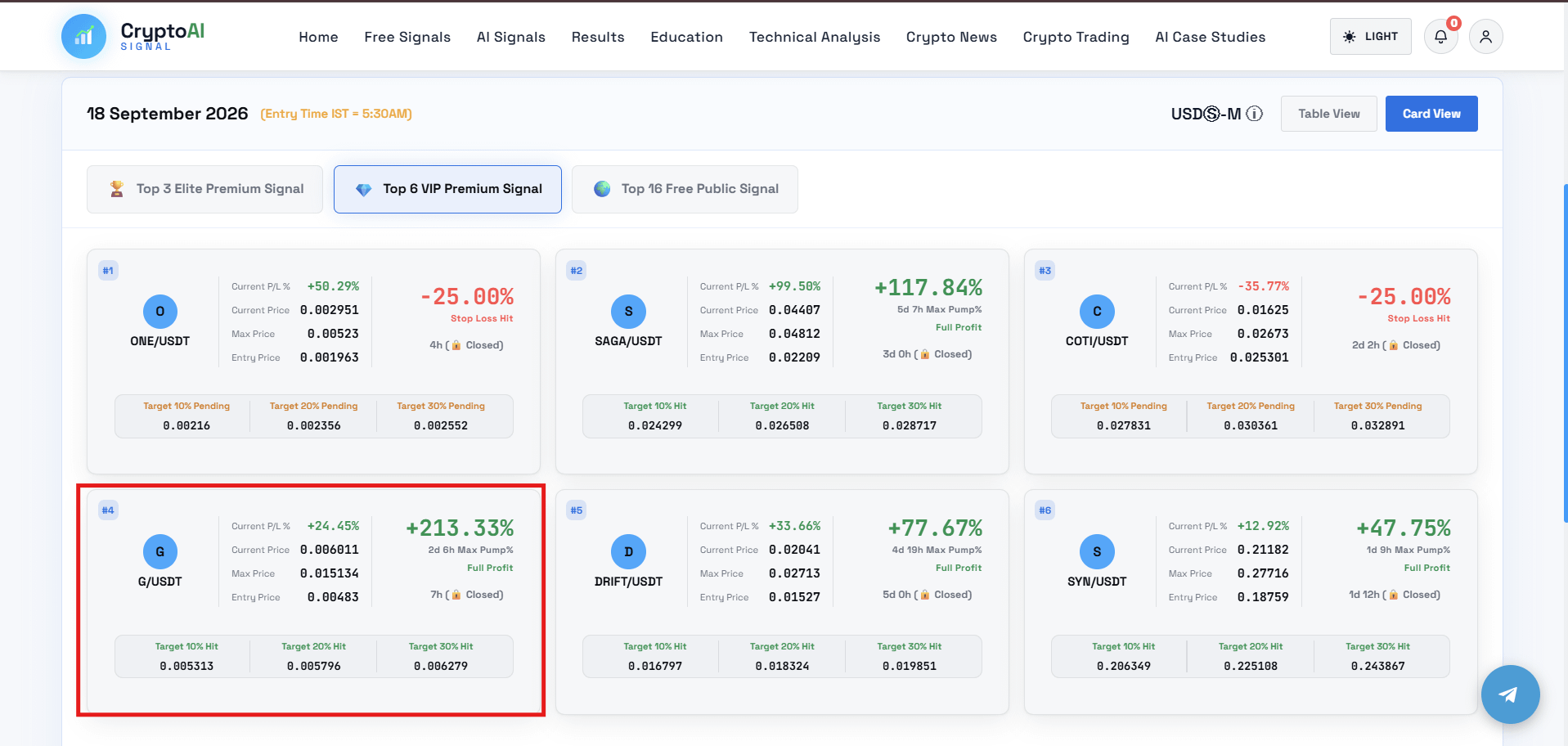Select Top 6 VIP Premium Signal tab
Screen dimensions: 1568x746
coord(447,189)
